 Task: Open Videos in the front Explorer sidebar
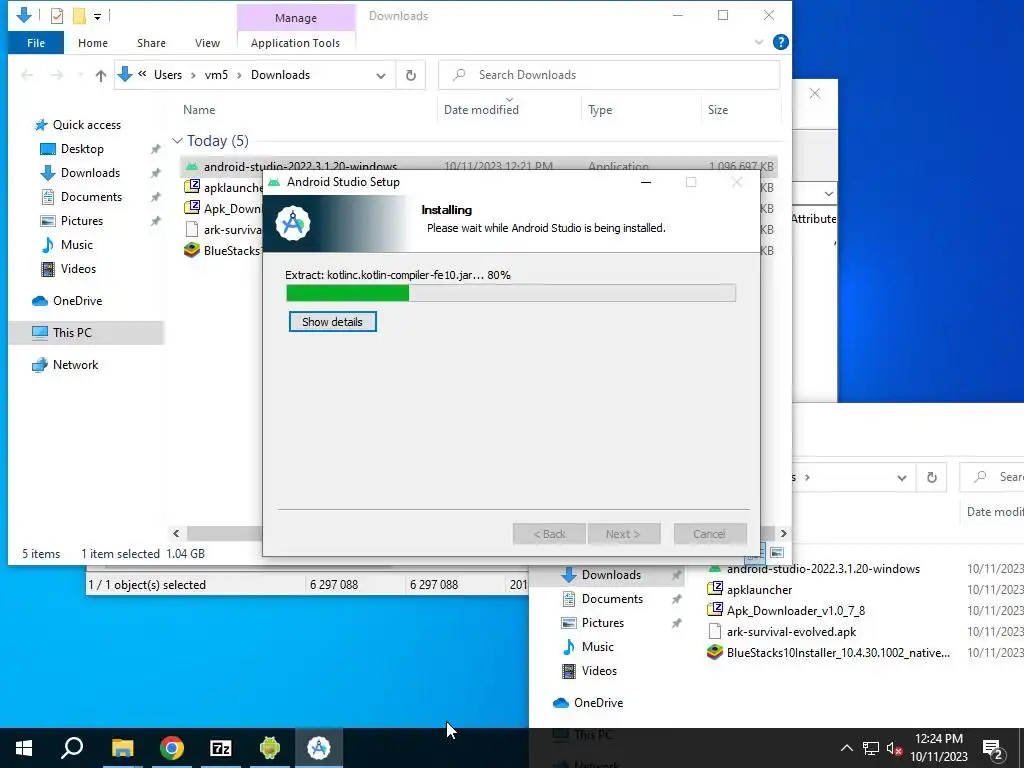78,269
